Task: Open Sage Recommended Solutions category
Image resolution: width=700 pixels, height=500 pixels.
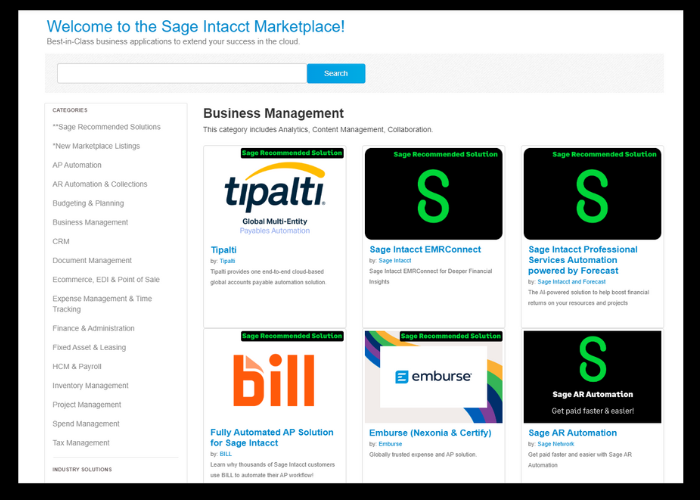Action: point(106,127)
